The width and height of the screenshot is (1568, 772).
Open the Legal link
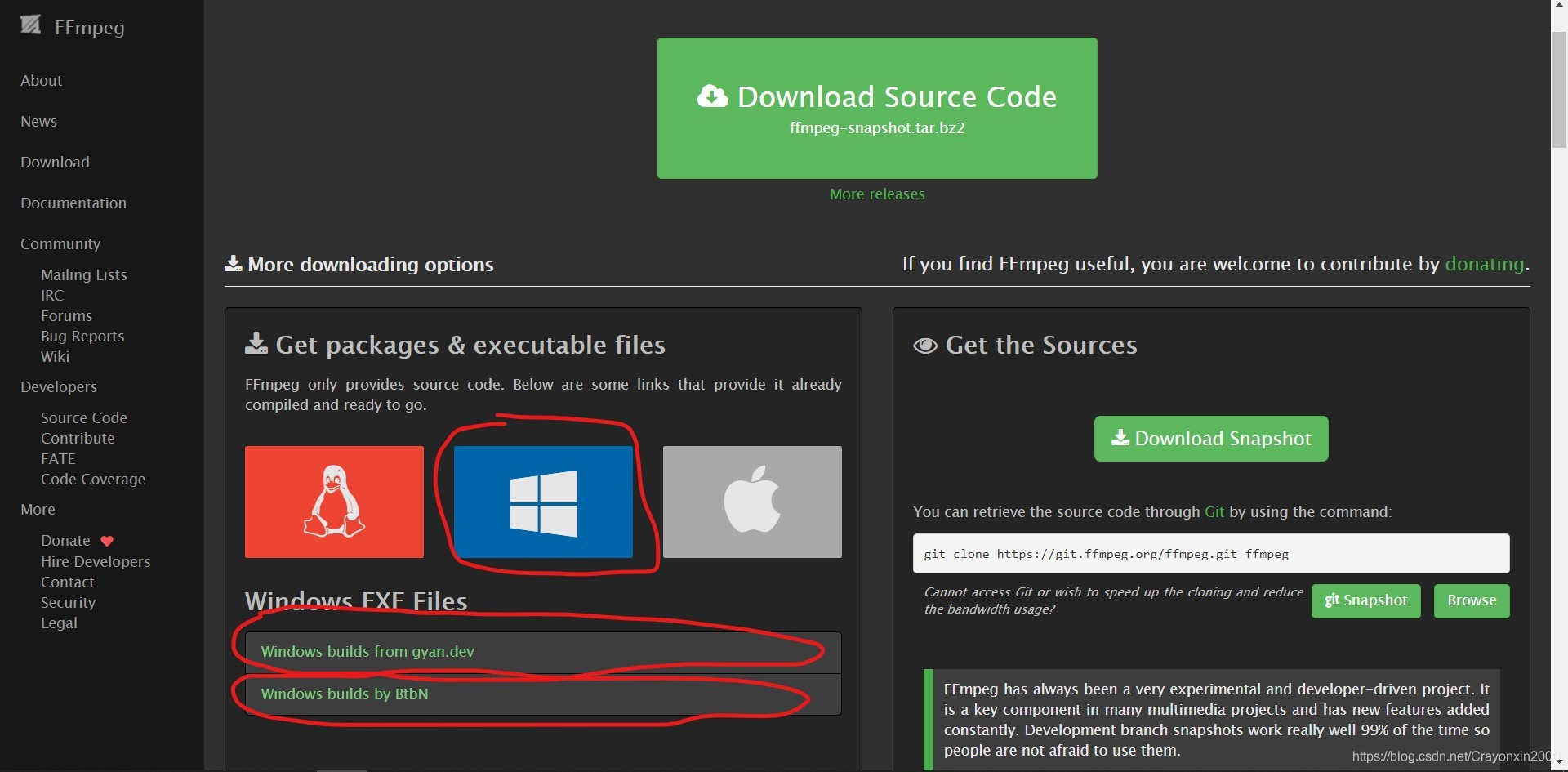(59, 623)
